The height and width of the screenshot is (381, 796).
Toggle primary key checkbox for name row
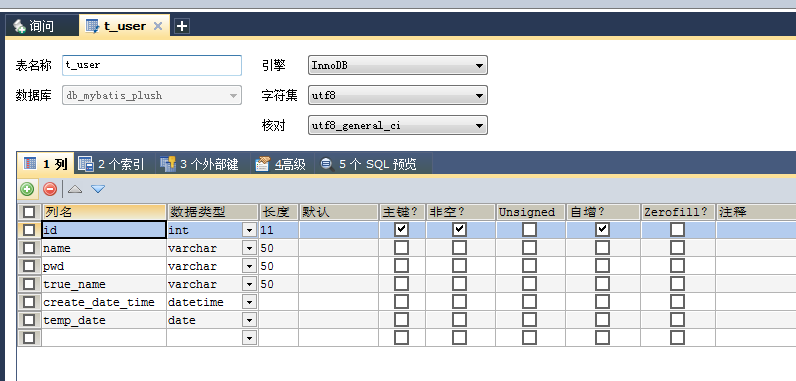coord(401,248)
